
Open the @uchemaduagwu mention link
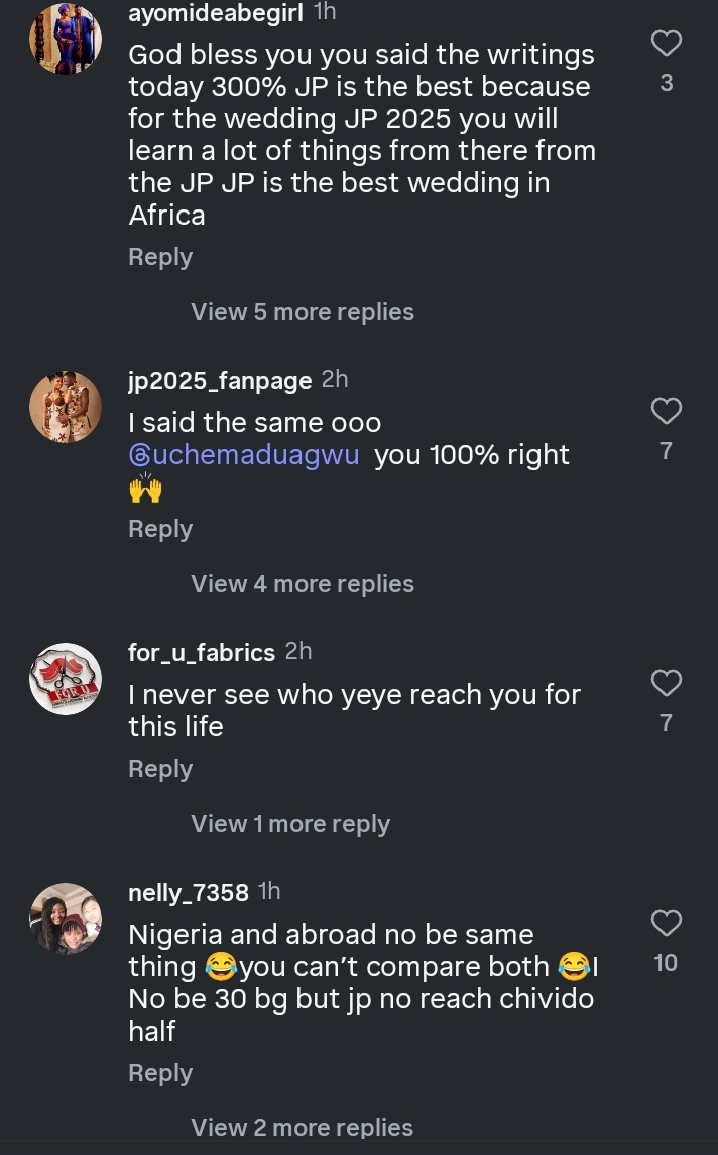244,454
